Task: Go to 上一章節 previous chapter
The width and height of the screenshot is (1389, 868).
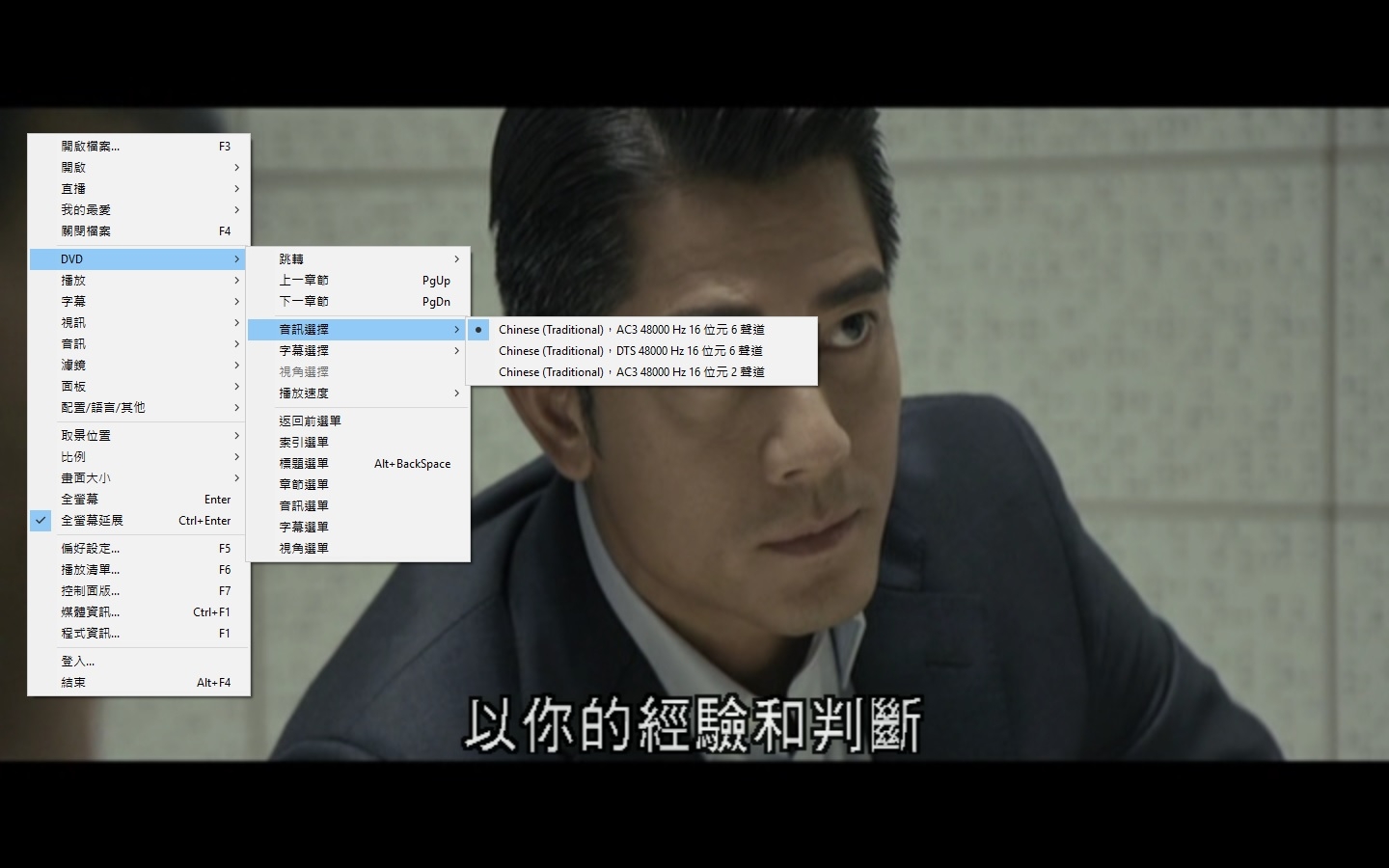Action: pyautogui.click(x=358, y=281)
